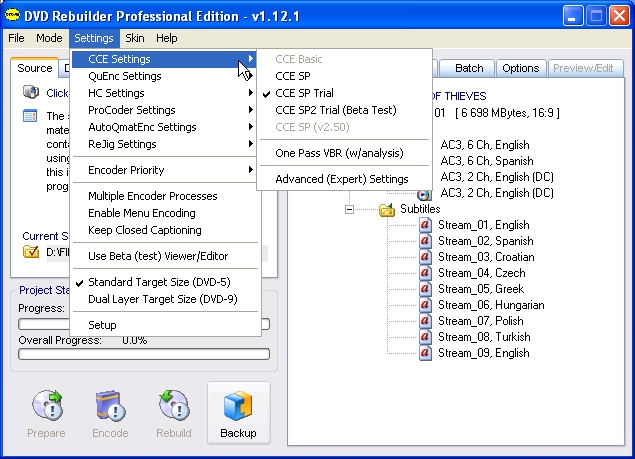Select AC3, 6 Ch, Spanish audio
This screenshot has width=635, height=459.
click(487, 161)
